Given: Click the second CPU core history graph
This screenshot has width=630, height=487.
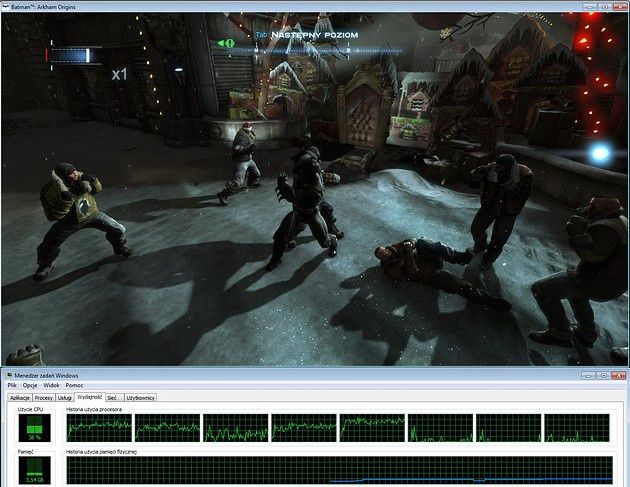Looking at the screenshot, I should (168, 428).
